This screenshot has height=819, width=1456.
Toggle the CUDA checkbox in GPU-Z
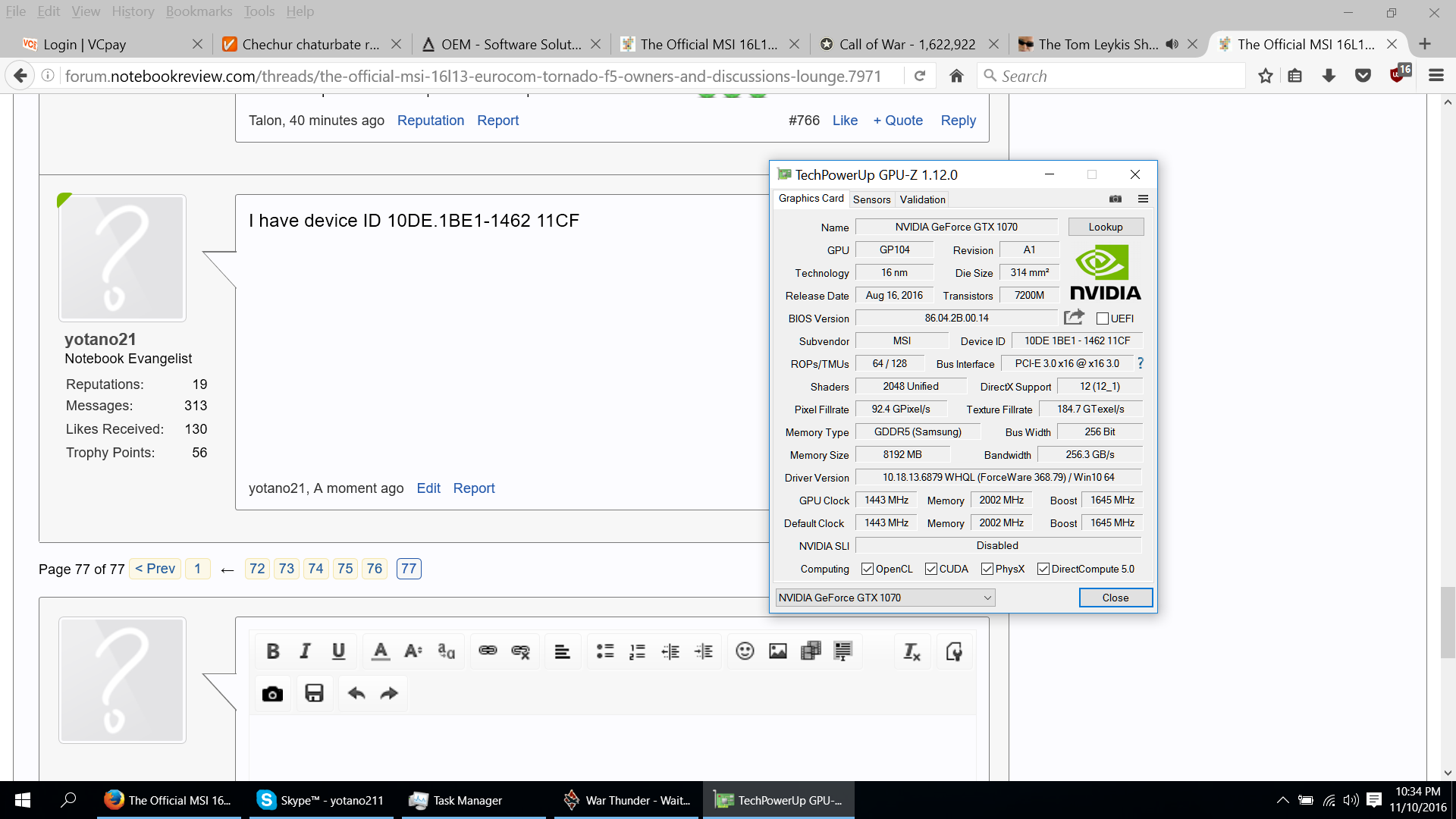pos(929,568)
